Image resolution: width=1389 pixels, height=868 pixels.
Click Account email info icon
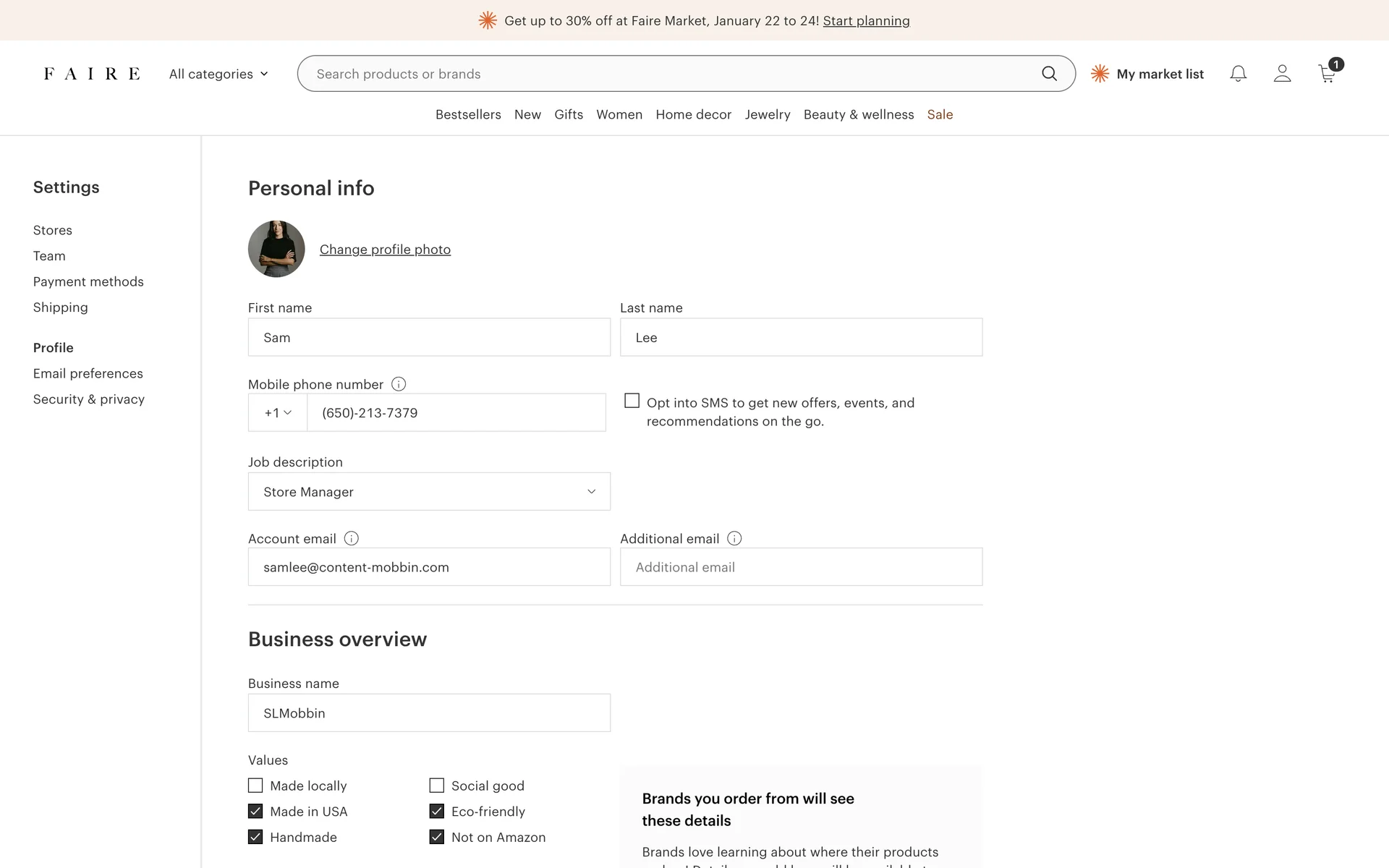[x=352, y=538]
